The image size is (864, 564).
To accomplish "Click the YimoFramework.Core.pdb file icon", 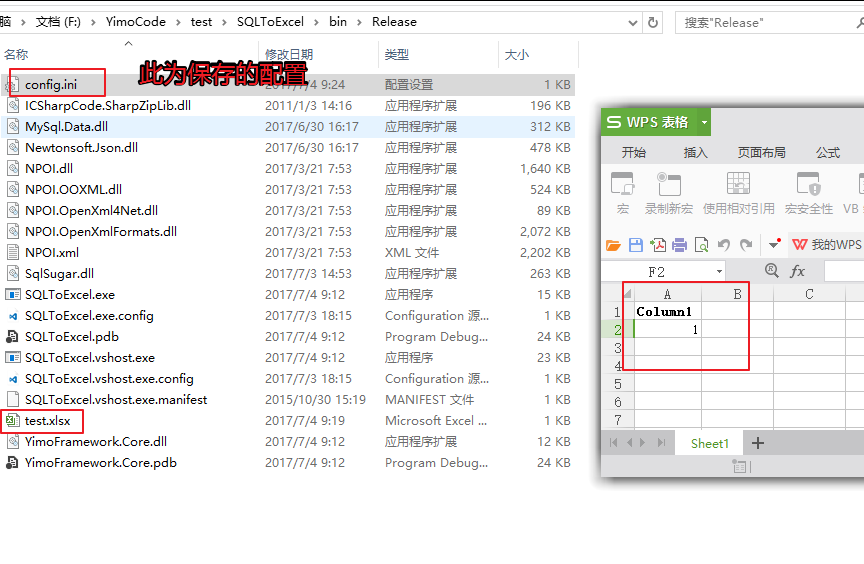I will coord(12,463).
